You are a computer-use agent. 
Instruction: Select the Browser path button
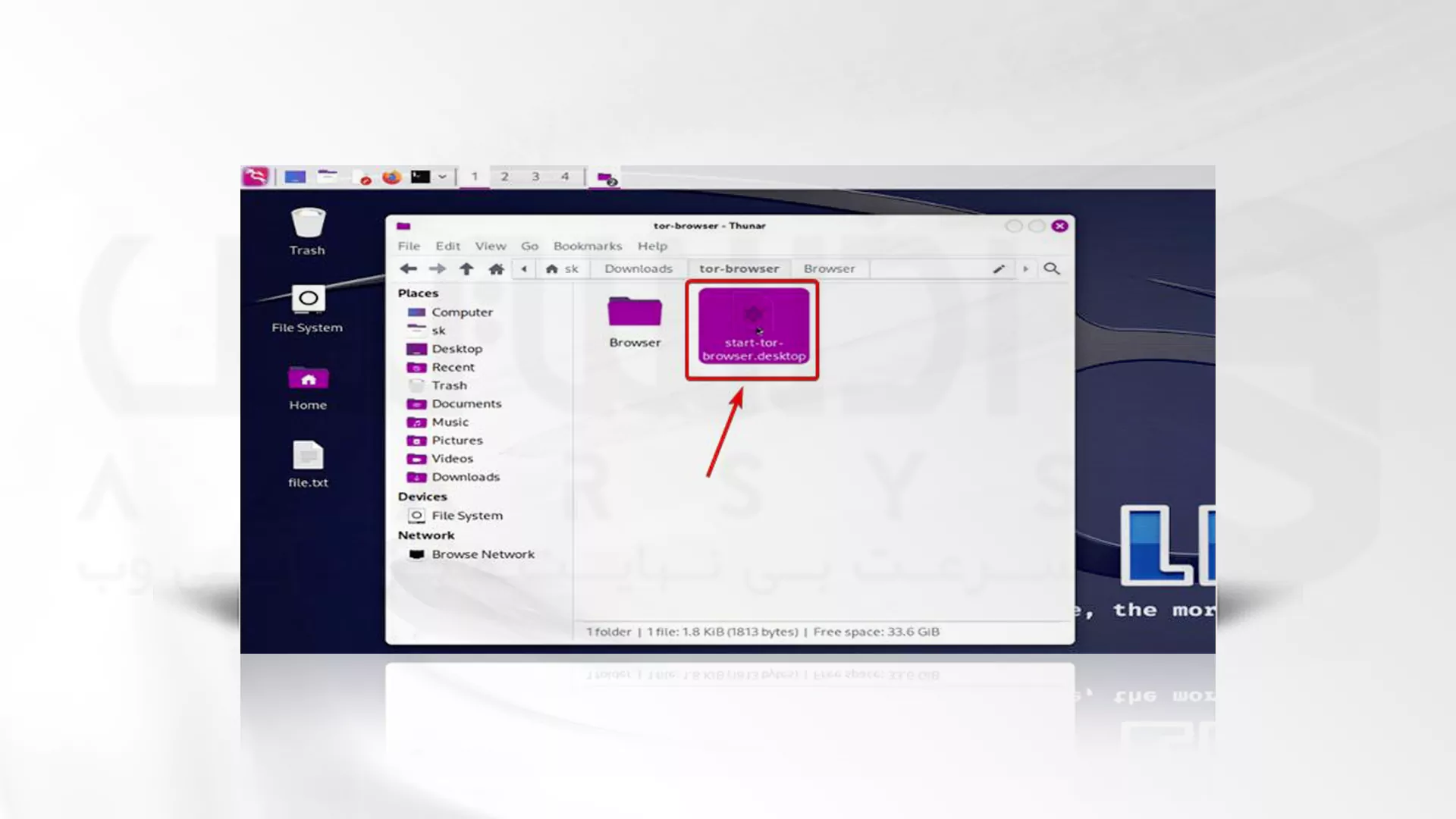pyautogui.click(x=829, y=268)
